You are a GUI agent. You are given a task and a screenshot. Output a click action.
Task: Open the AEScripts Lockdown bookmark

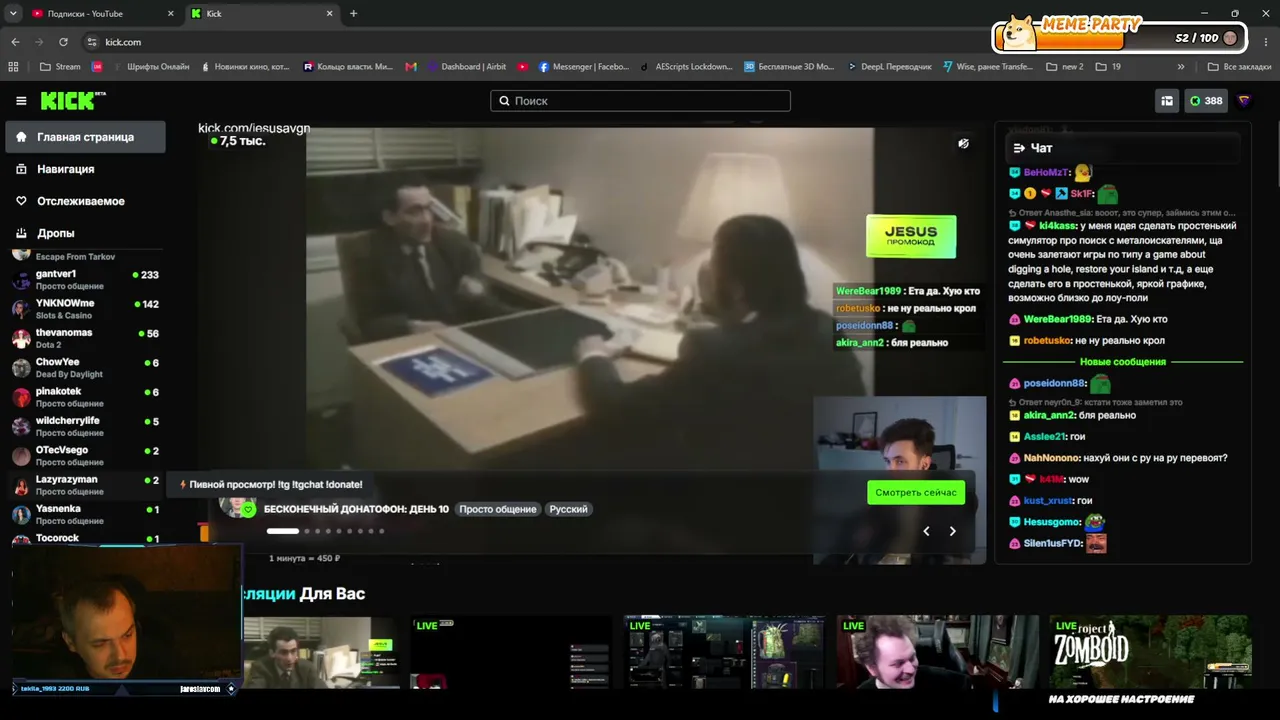coord(686,67)
